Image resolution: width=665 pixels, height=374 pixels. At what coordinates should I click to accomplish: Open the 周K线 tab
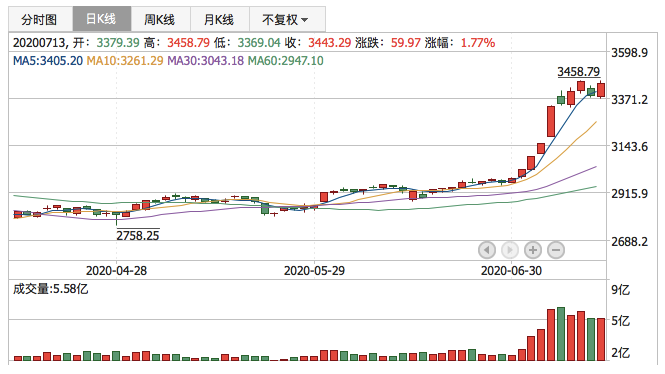point(161,19)
